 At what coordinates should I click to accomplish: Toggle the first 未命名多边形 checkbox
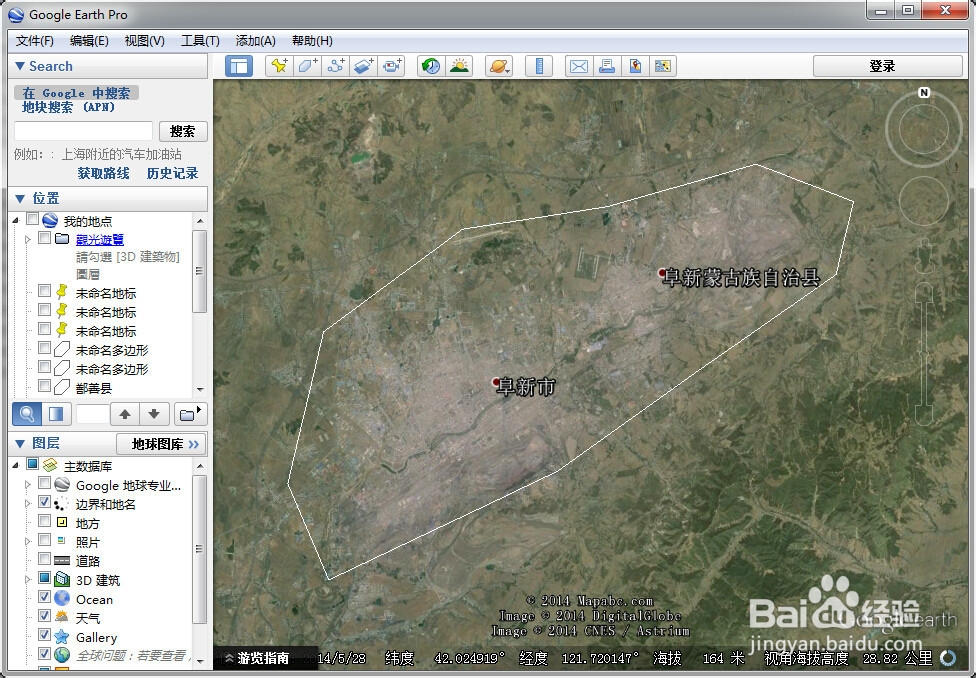pos(44,347)
